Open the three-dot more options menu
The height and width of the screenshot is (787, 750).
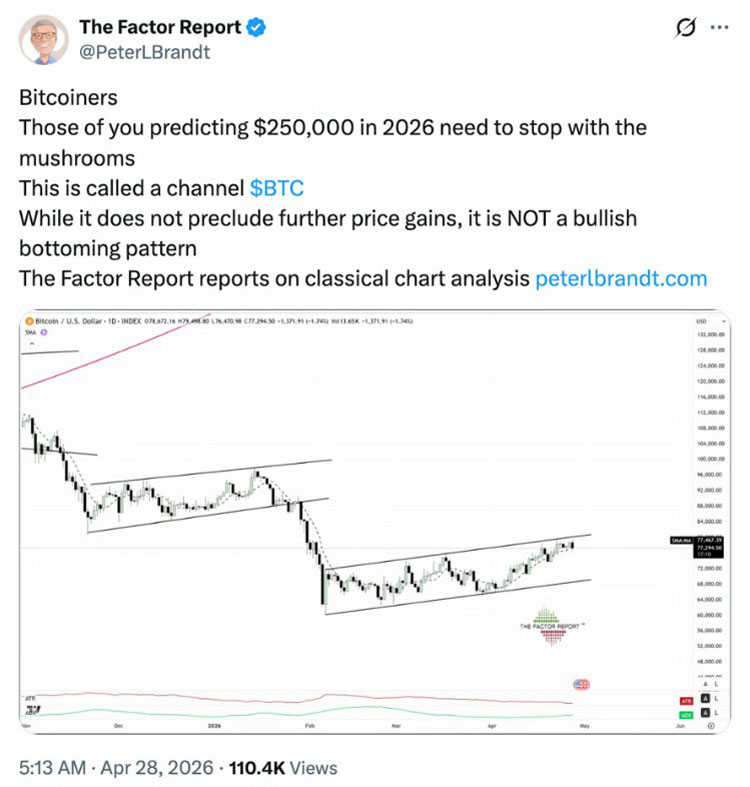click(x=720, y=29)
